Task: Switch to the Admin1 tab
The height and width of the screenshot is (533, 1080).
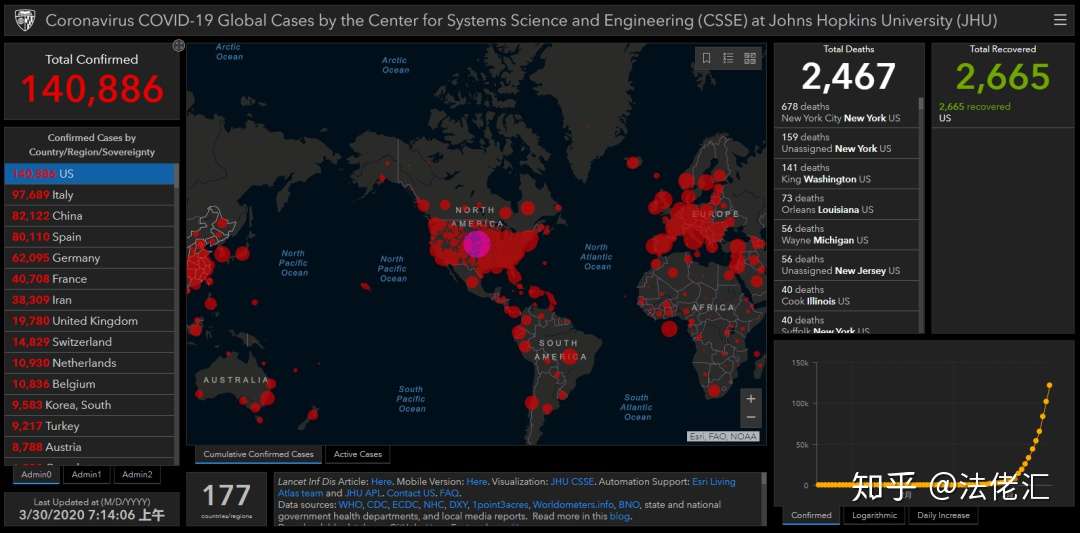Action: coord(86,474)
